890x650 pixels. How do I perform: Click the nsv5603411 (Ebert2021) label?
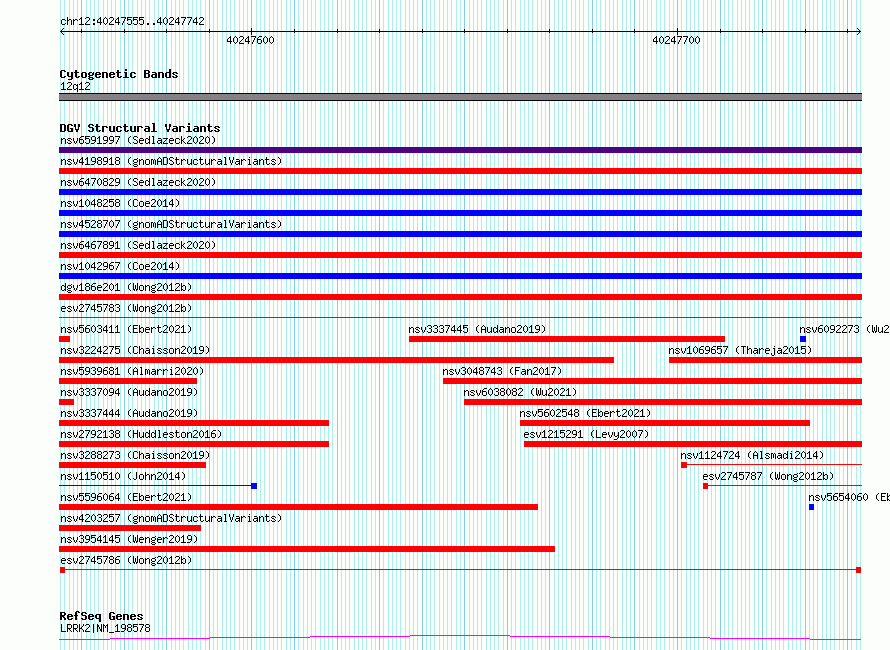click(126, 329)
